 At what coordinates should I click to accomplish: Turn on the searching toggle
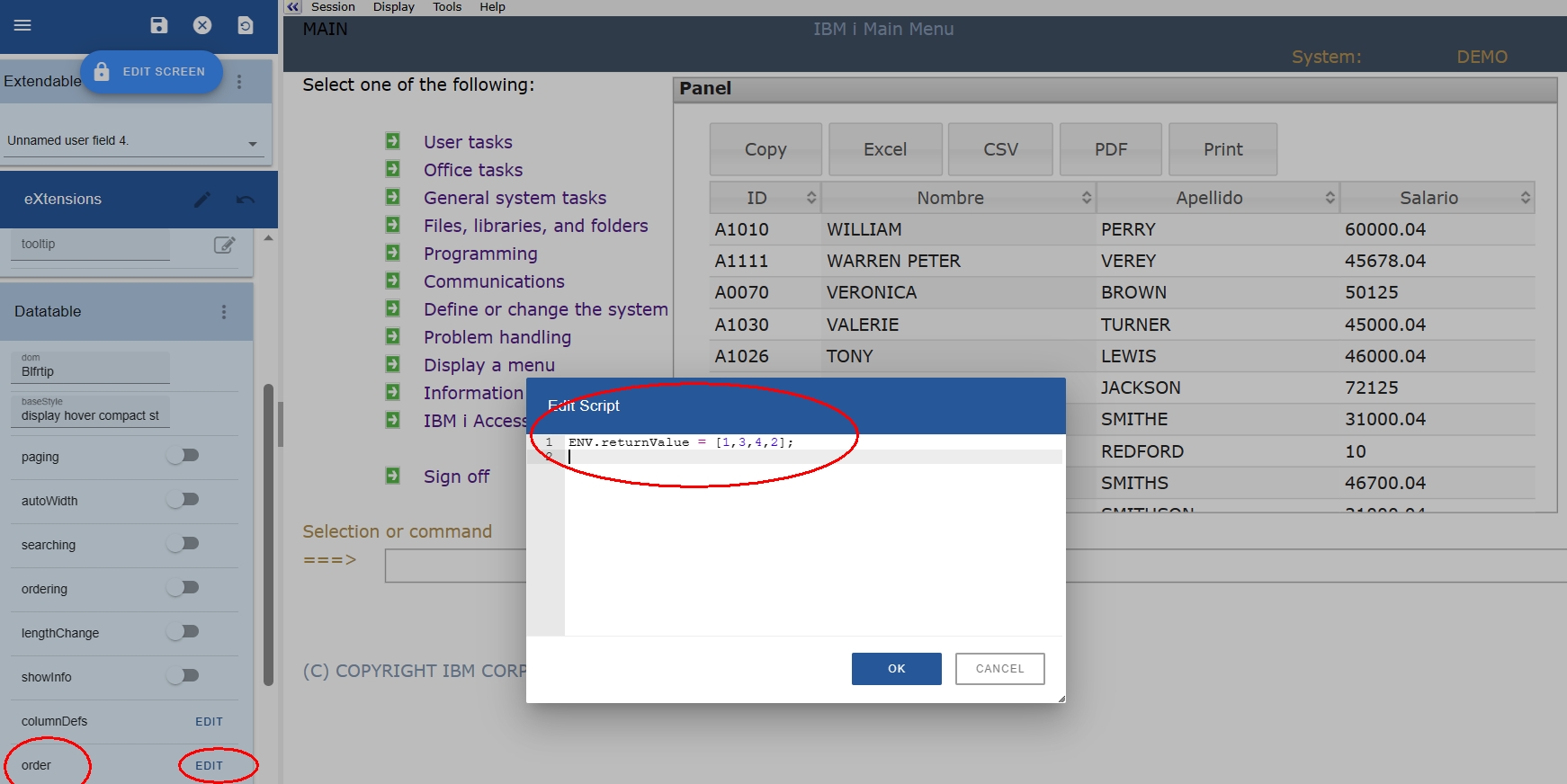coord(184,544)
